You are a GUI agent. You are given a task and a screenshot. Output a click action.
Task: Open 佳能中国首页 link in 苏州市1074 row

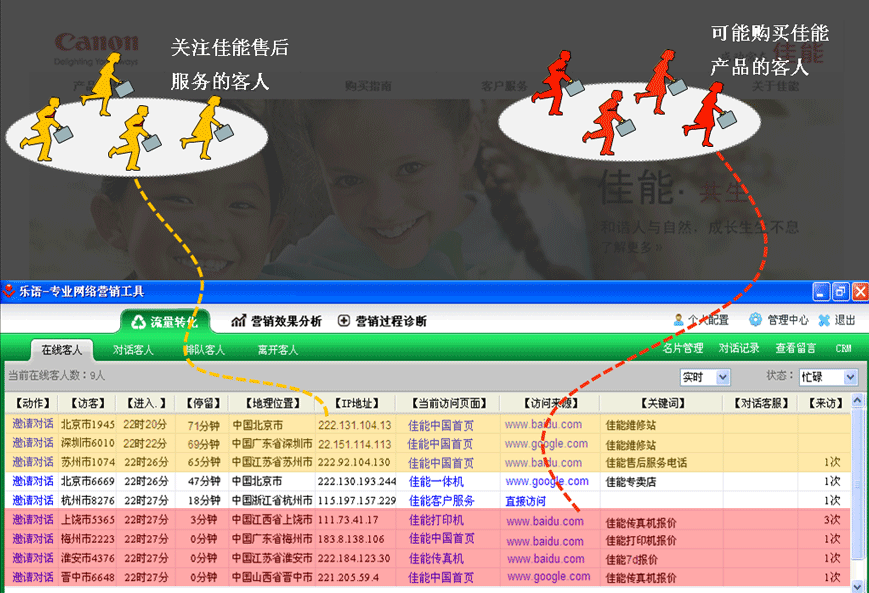click(440, 463)
